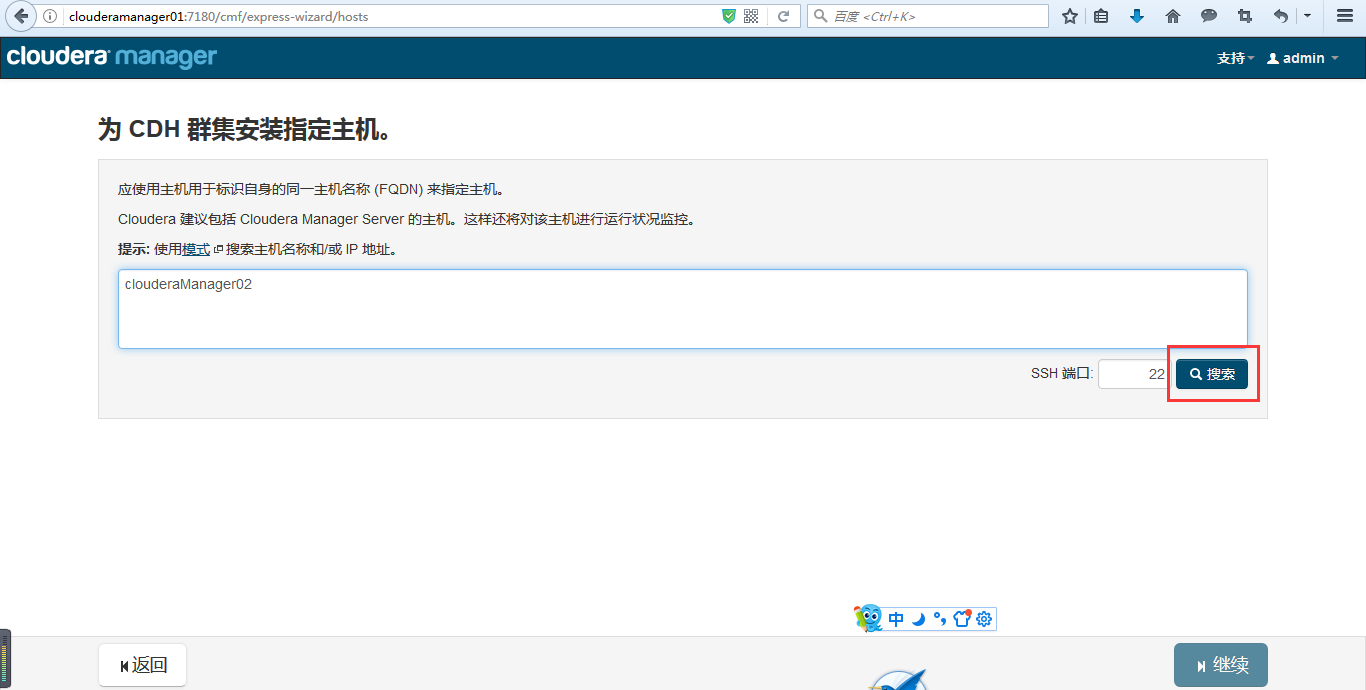Open the QR code icon in address bar
This screenshot has width=1366, height=690.
coord(751,16)
